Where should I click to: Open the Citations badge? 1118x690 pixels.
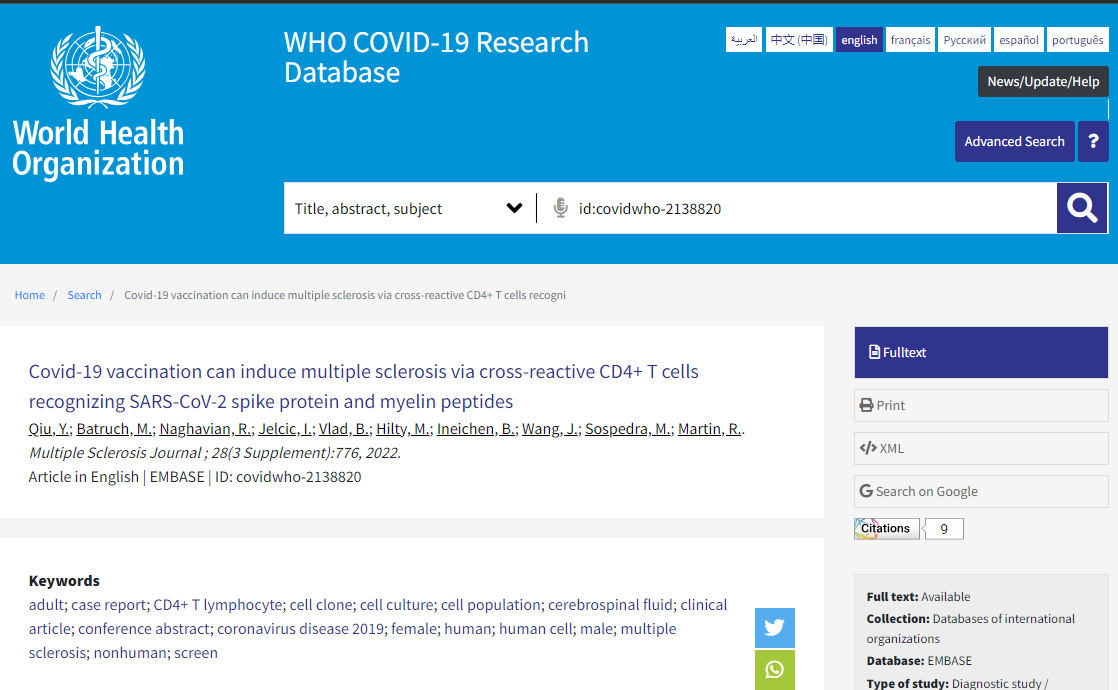click(886, 528)
